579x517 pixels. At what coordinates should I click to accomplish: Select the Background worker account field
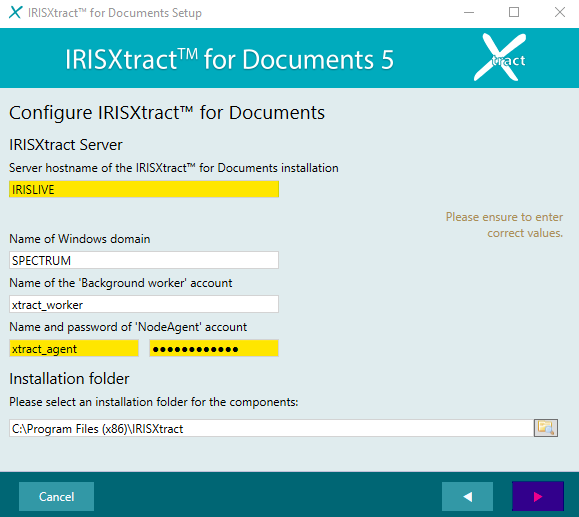pyautogui.click(x=144, y=304)
